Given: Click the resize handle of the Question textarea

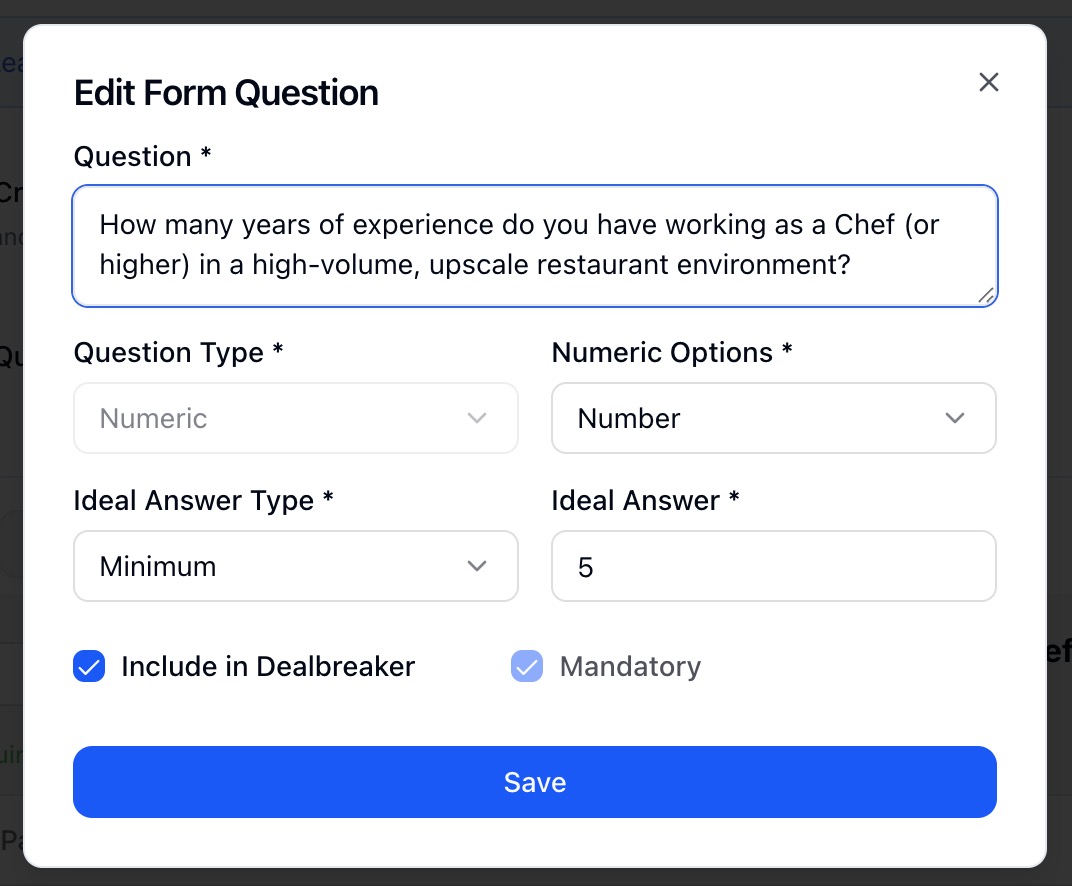Looking at the screenshot, I should coord(986,295).
